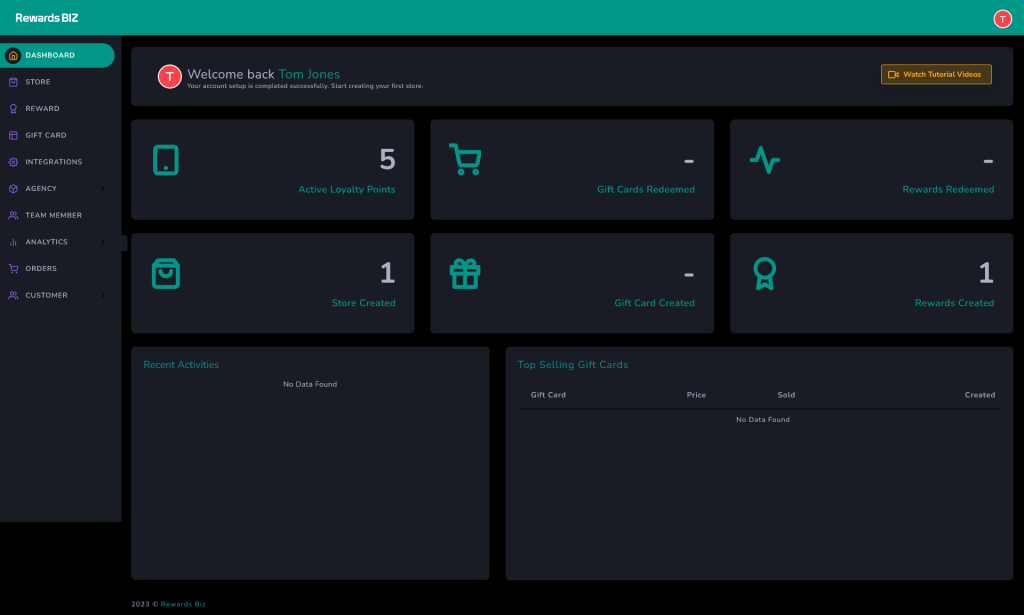1024x615 pixels.
Task: Click the award badge icon on Rewards Created card
Action: (764, 274)
